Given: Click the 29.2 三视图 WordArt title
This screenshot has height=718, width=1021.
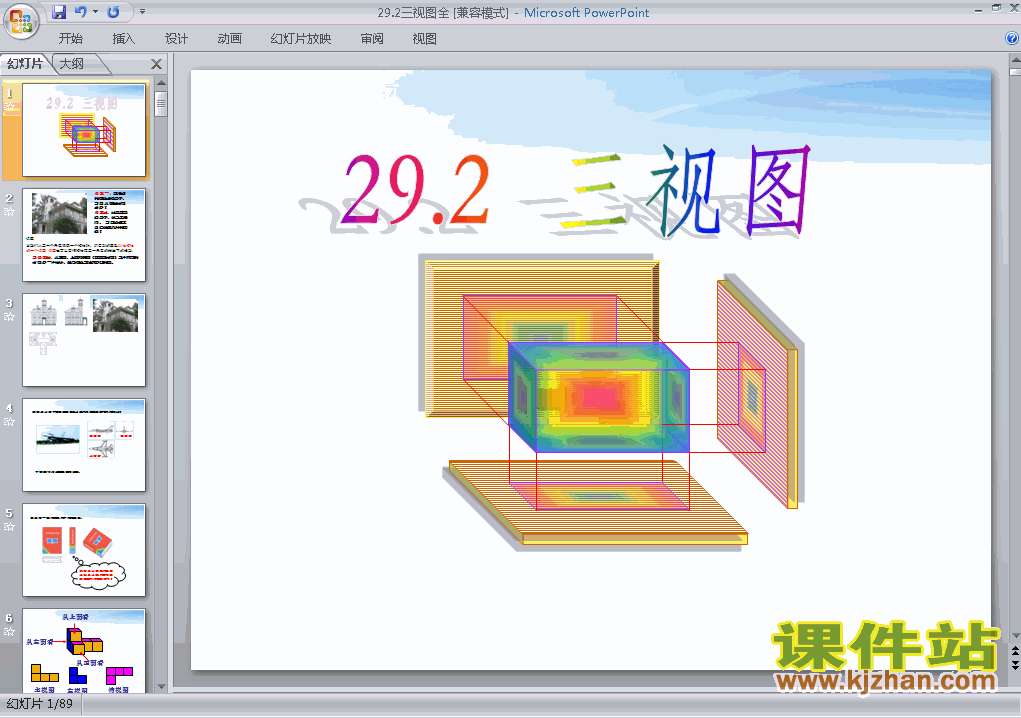Looking at the screenshot, I should [576, 189].
